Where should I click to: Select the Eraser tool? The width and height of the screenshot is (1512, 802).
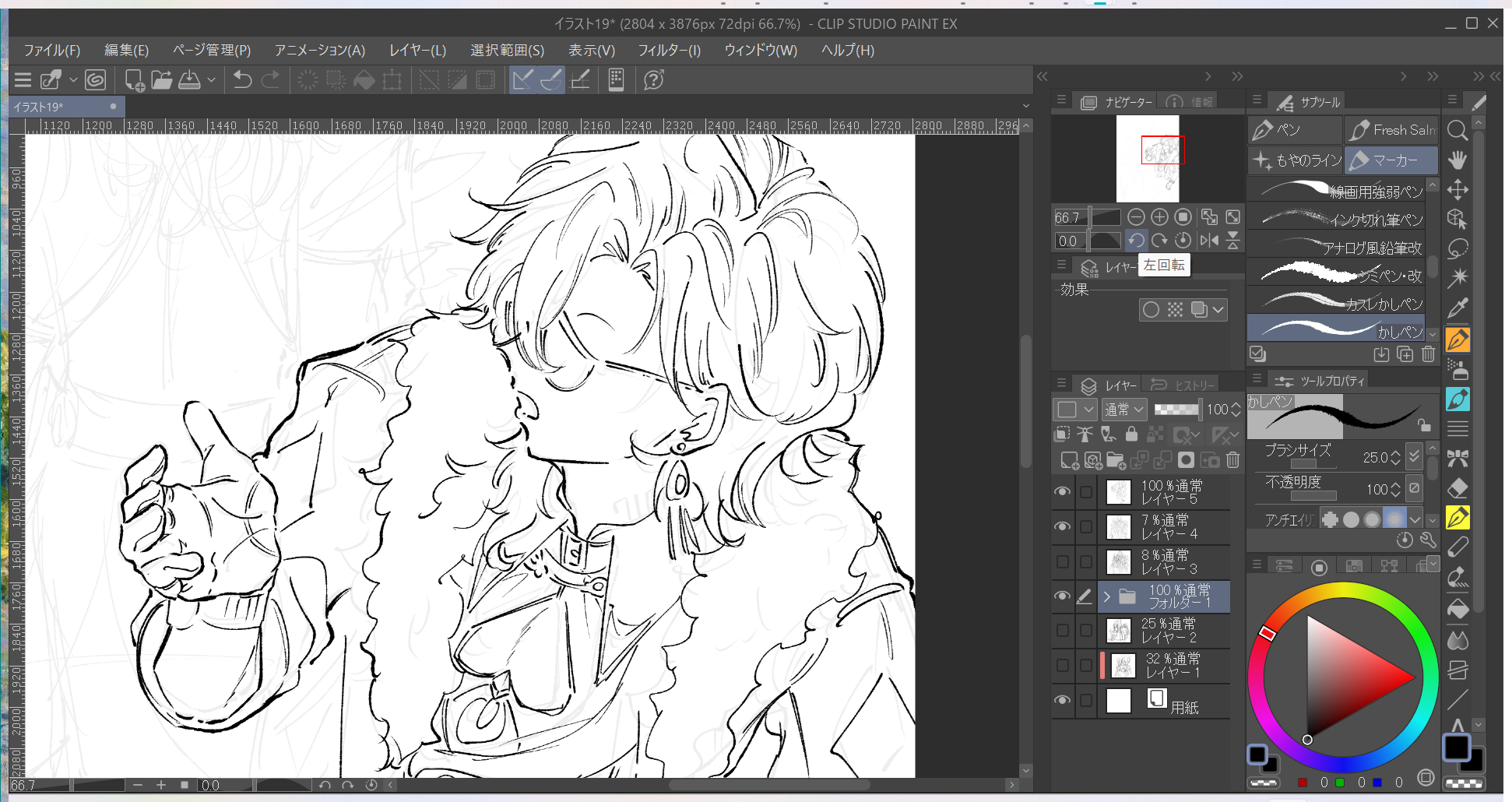point(1457,489)
